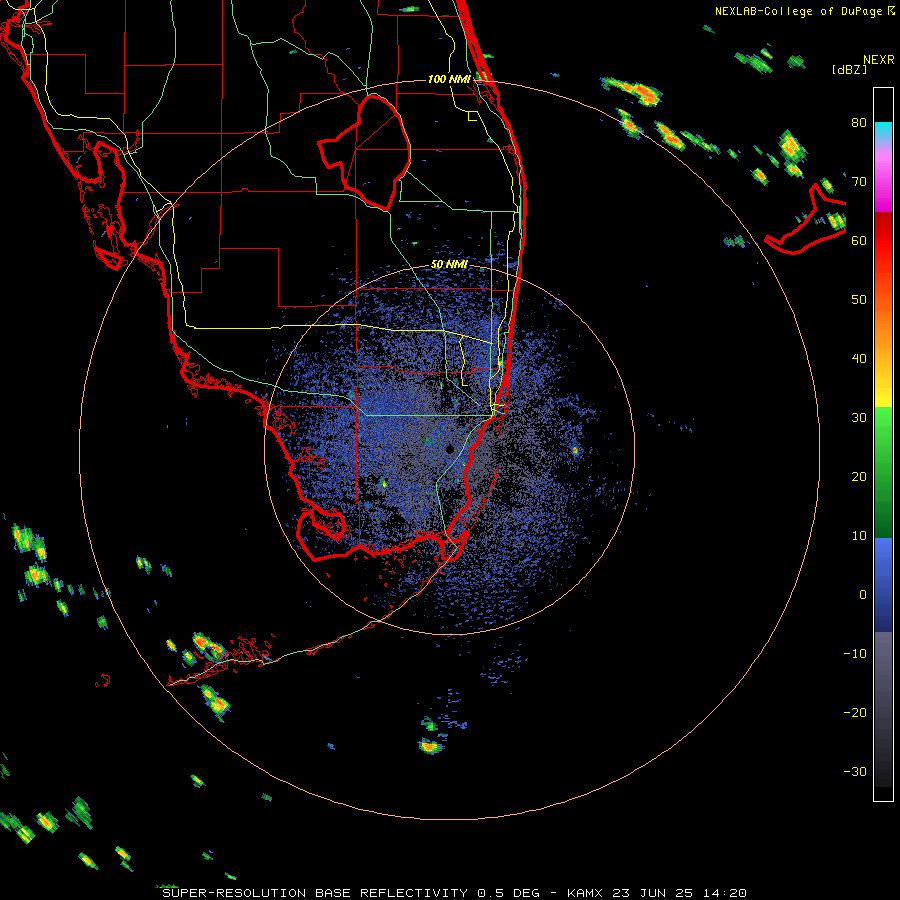
Task: Pick the green band of the color bar
Action: (883, 472)
